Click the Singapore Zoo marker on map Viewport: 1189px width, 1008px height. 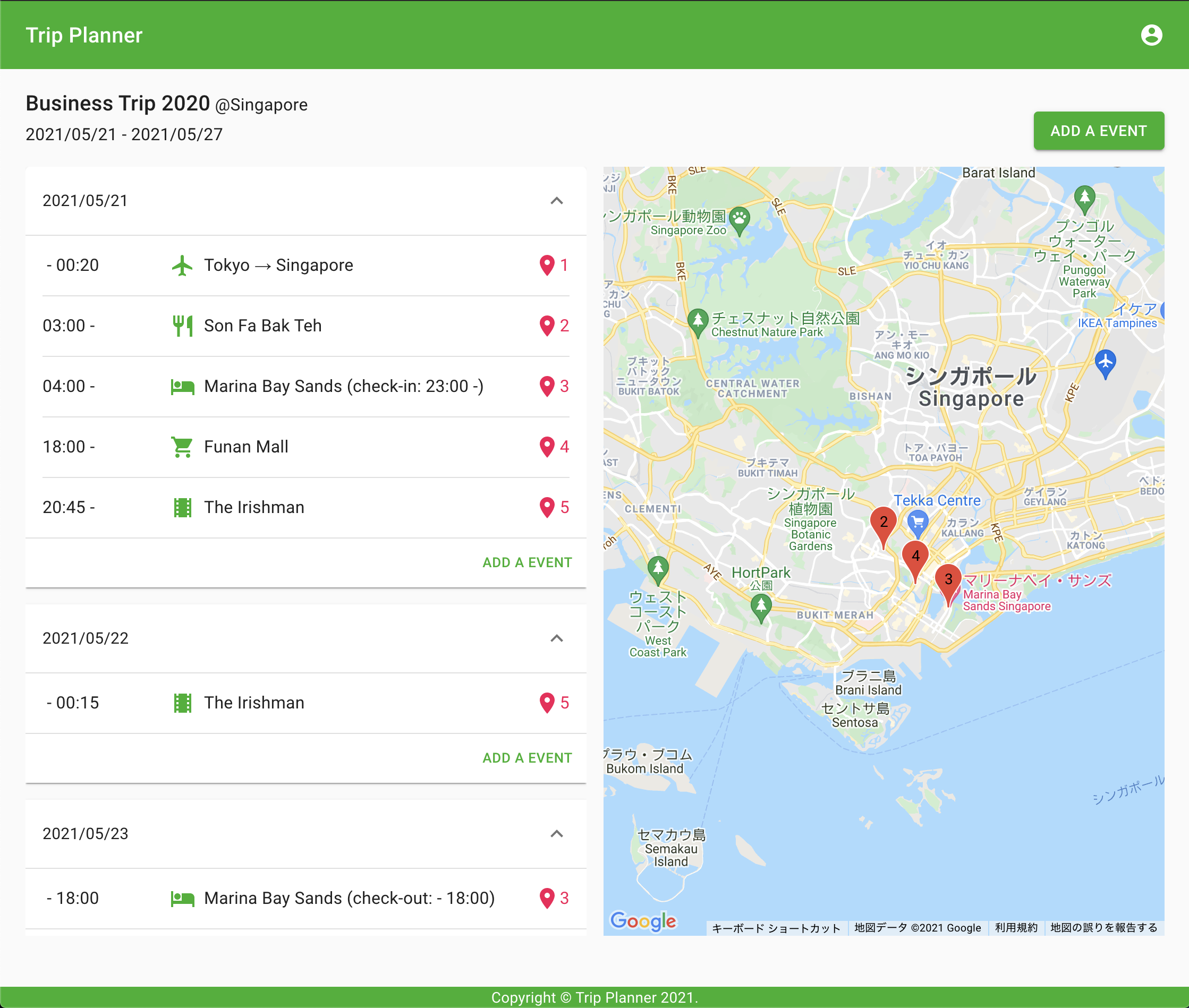click(x=740, y=220)
